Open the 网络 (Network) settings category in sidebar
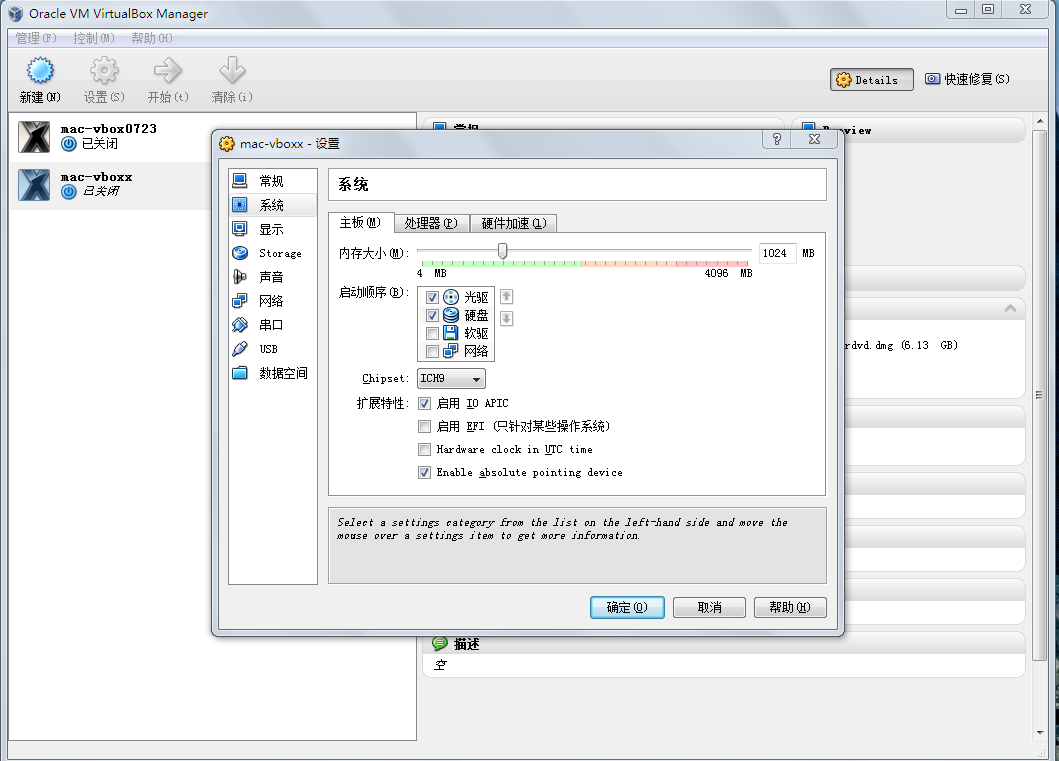Viewport: 1059px width, 761px height. coord(273,301)
